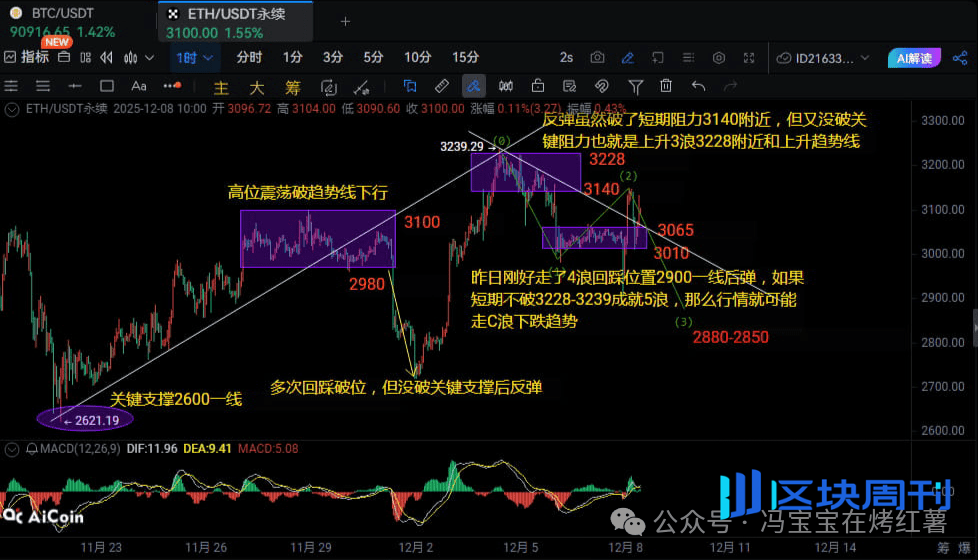The height and width of the screenshot is (560, 978).
Task: Collapse the MACD indicator panel chevron
Action: point(12,449)
